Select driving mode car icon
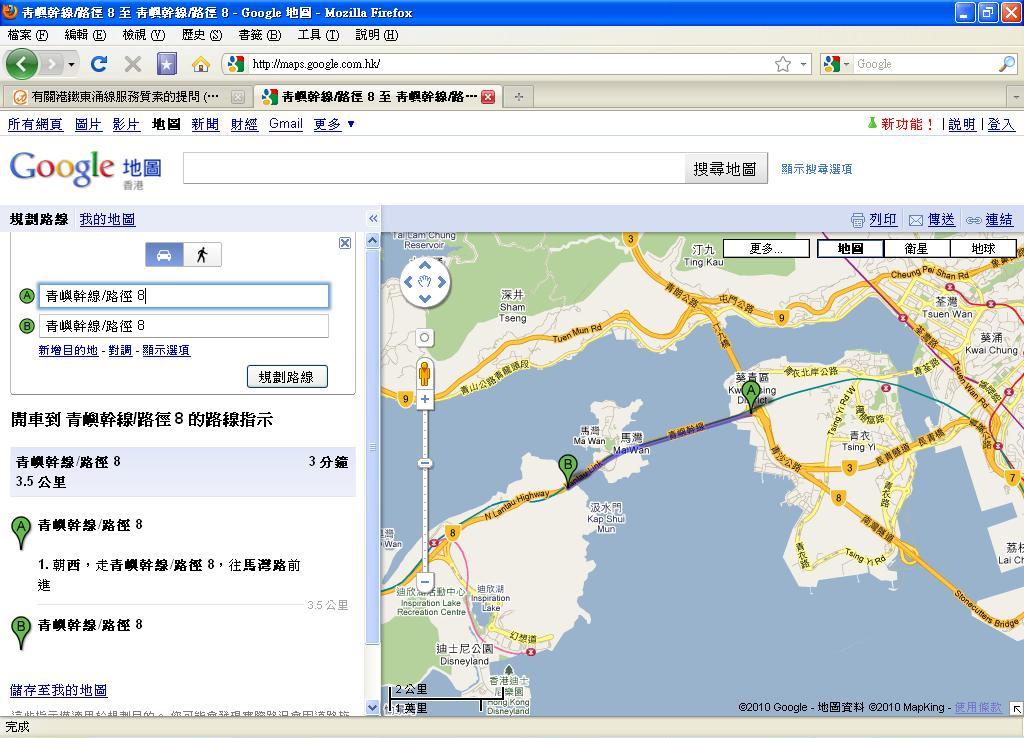The height and width of the screenshot is (738, 1024). coord(165,255)
